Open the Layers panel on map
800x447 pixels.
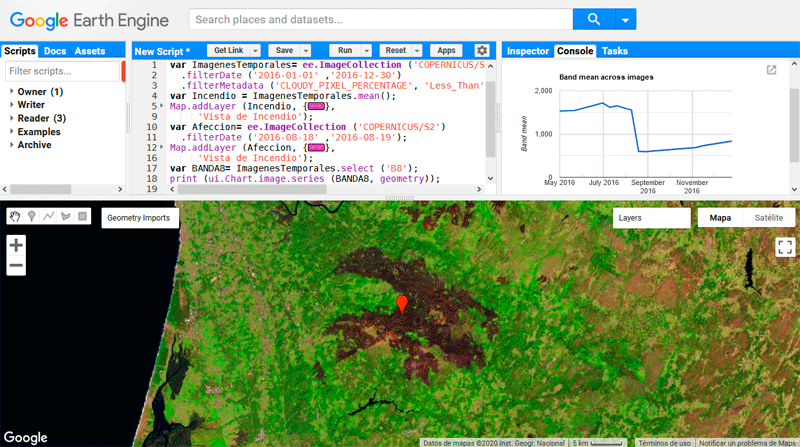pyautogui.click(x=652, y=218)
